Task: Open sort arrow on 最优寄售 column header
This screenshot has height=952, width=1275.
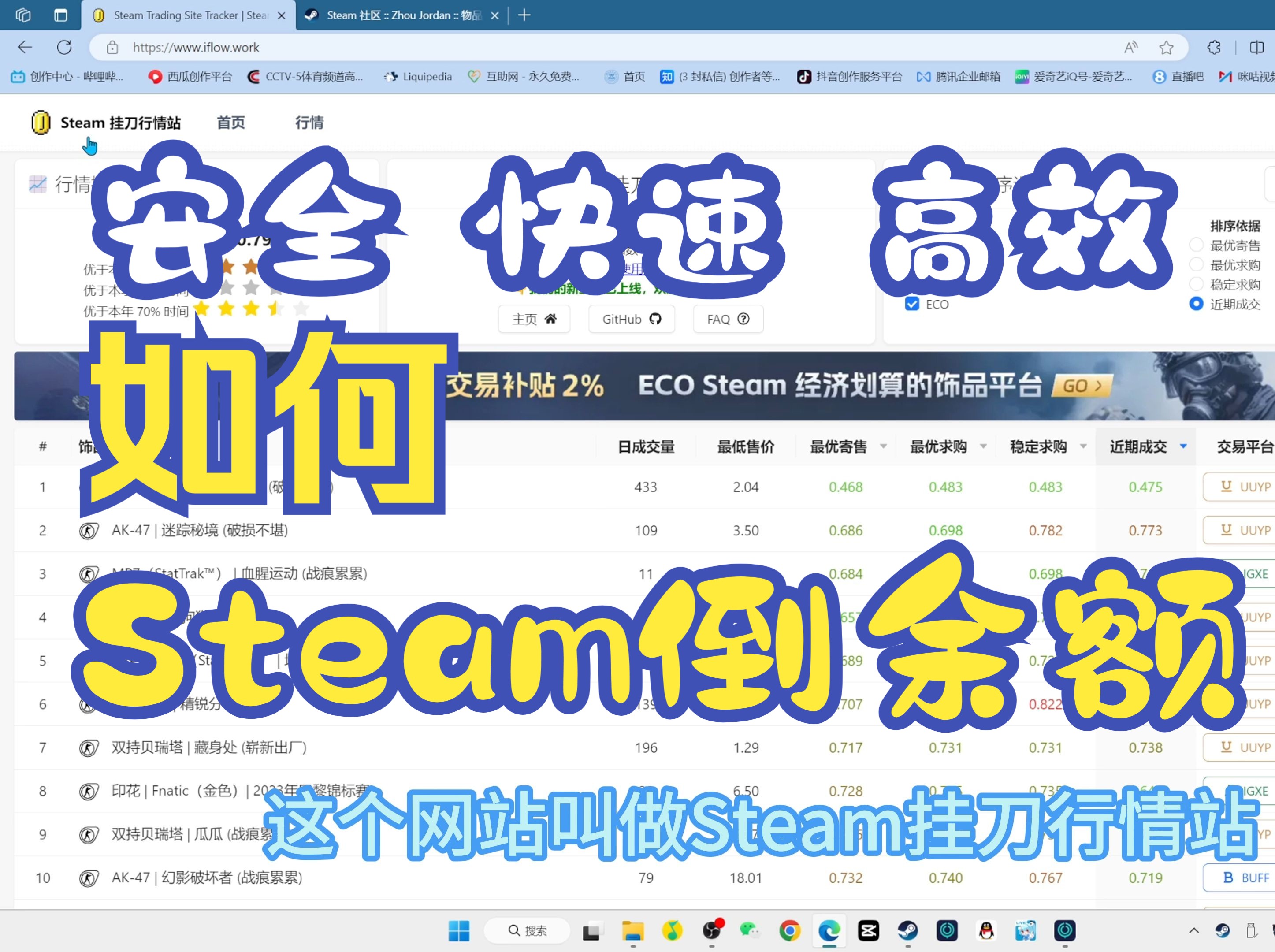Action: (883, 446)
